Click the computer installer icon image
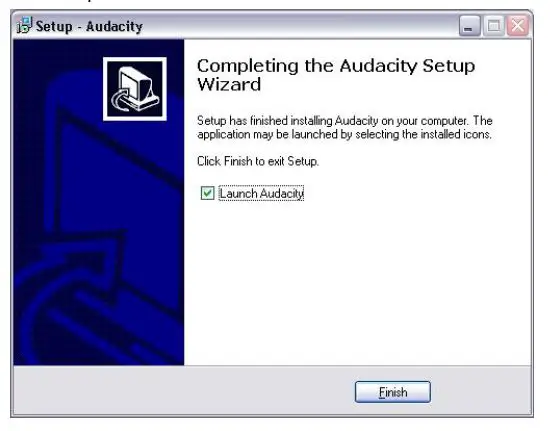 (135, 89)
